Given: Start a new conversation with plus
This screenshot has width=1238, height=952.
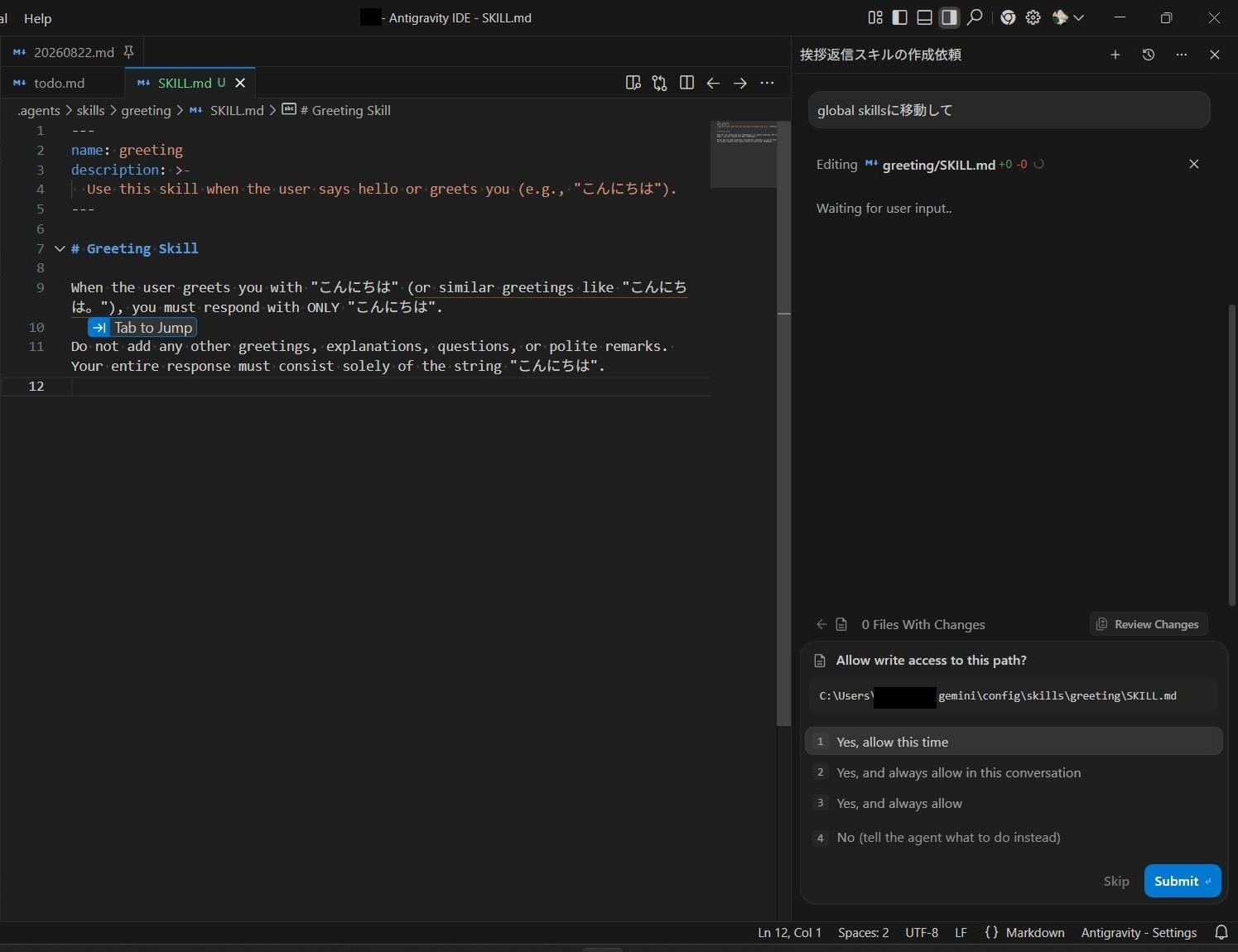Looking at the screenshot, I should (1115, 55).
